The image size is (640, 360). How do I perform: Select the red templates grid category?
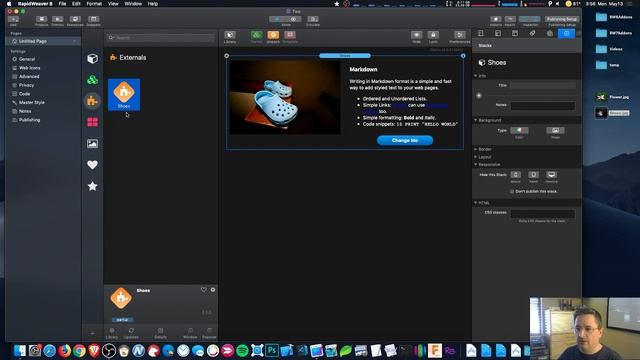92,122
